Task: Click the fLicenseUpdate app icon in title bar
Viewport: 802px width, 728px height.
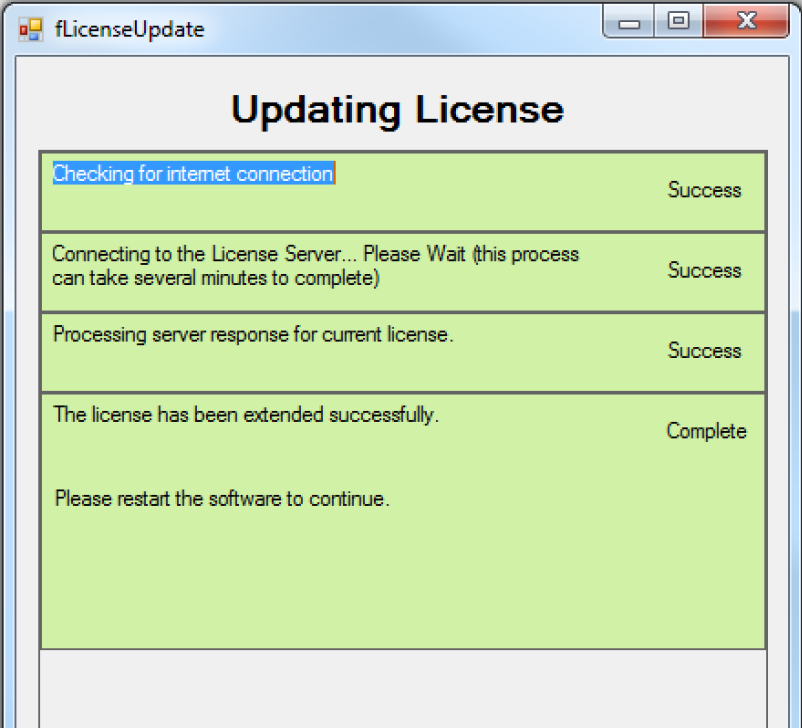Action: point(31,29)
